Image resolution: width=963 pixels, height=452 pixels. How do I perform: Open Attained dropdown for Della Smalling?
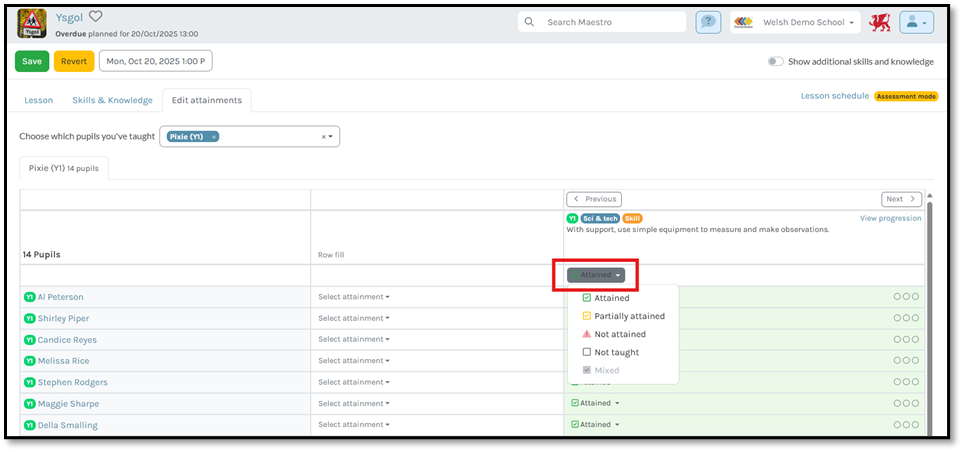pos(595,425)
